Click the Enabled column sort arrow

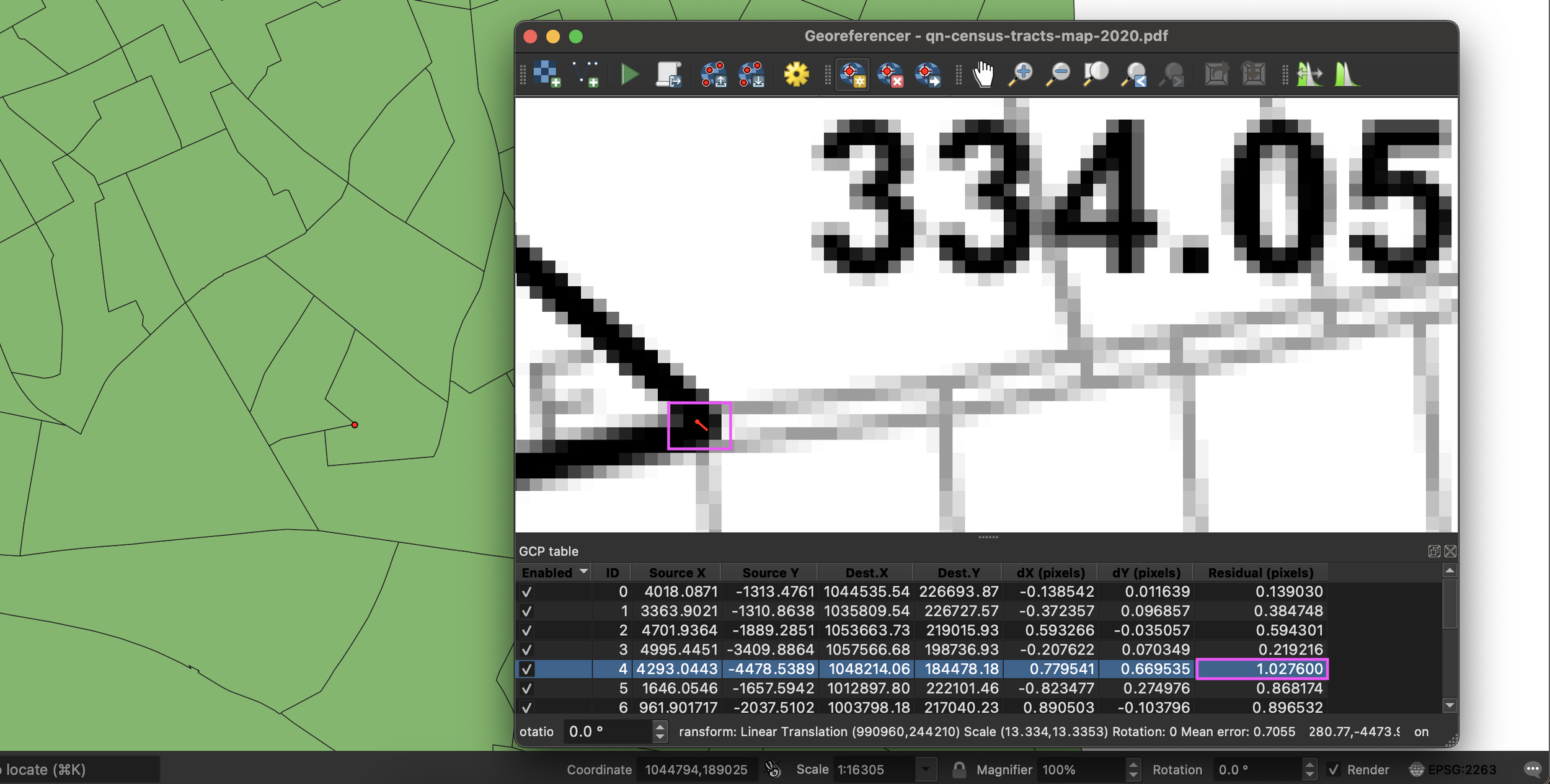(583, 571)
